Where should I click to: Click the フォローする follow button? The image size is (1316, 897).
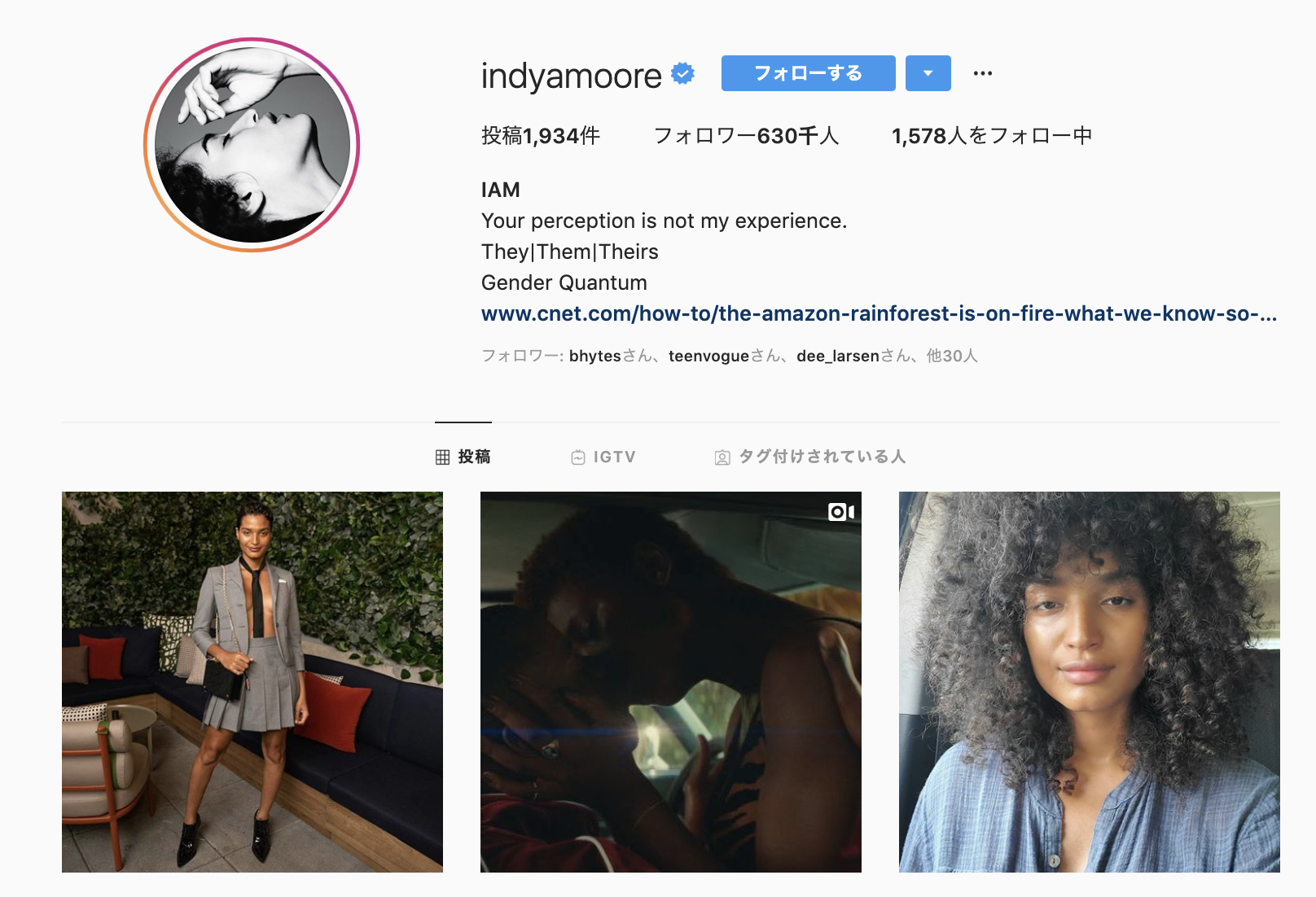[809, 73]
